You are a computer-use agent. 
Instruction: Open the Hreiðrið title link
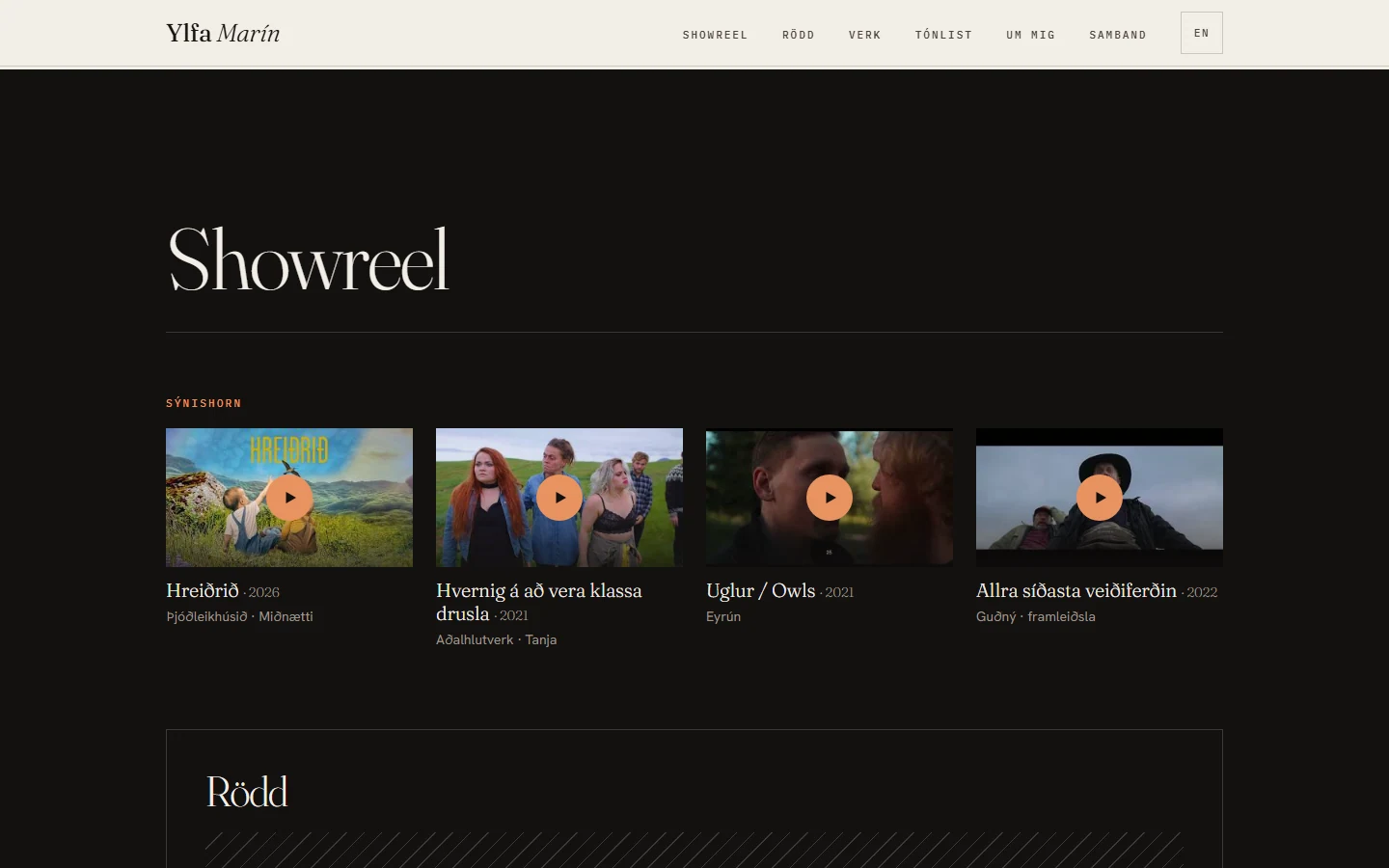203,590
